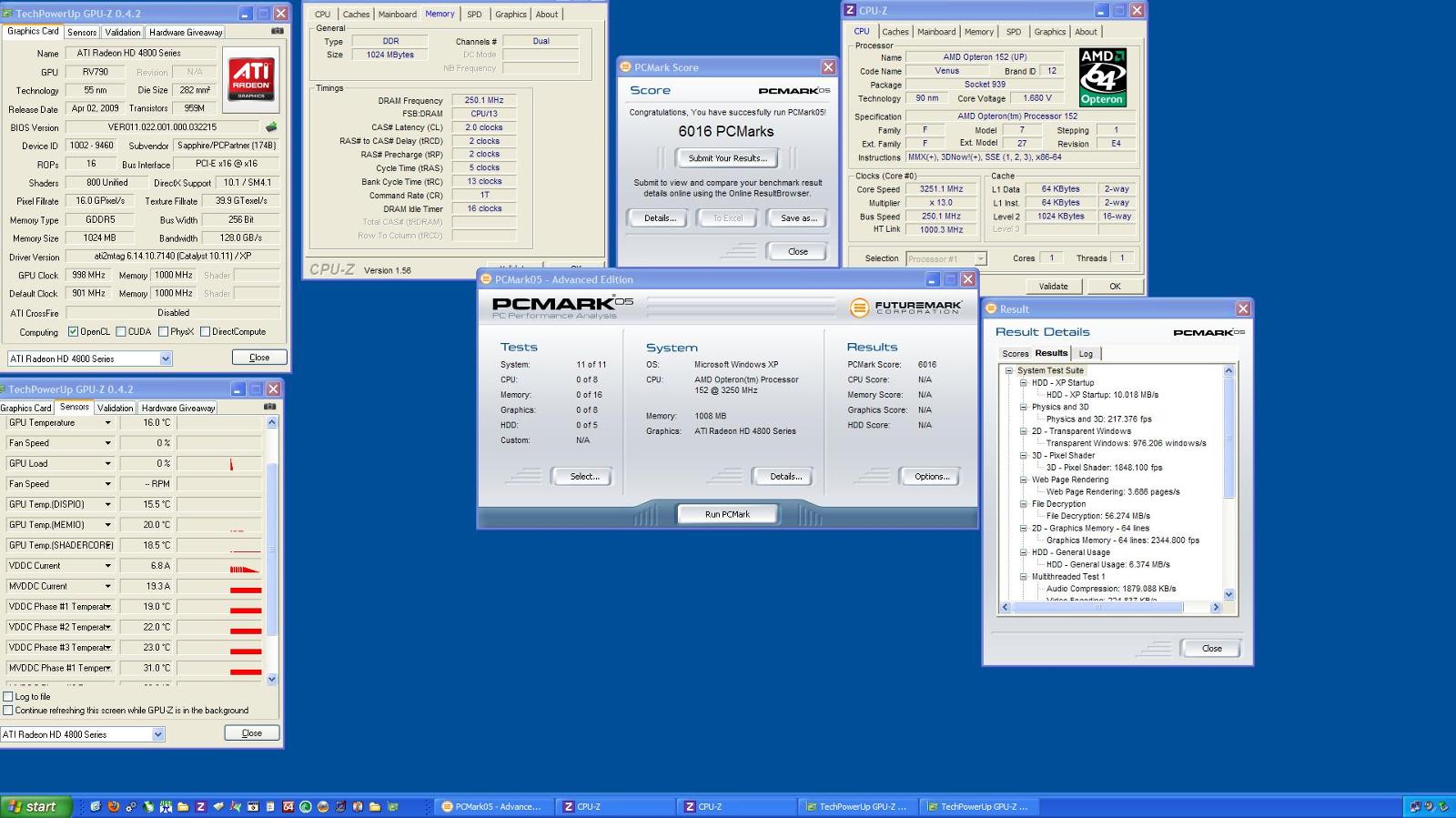1456x818 pixels.
Task: Collapse the HDD - XP Startup node
Action: coord(1024,383)
